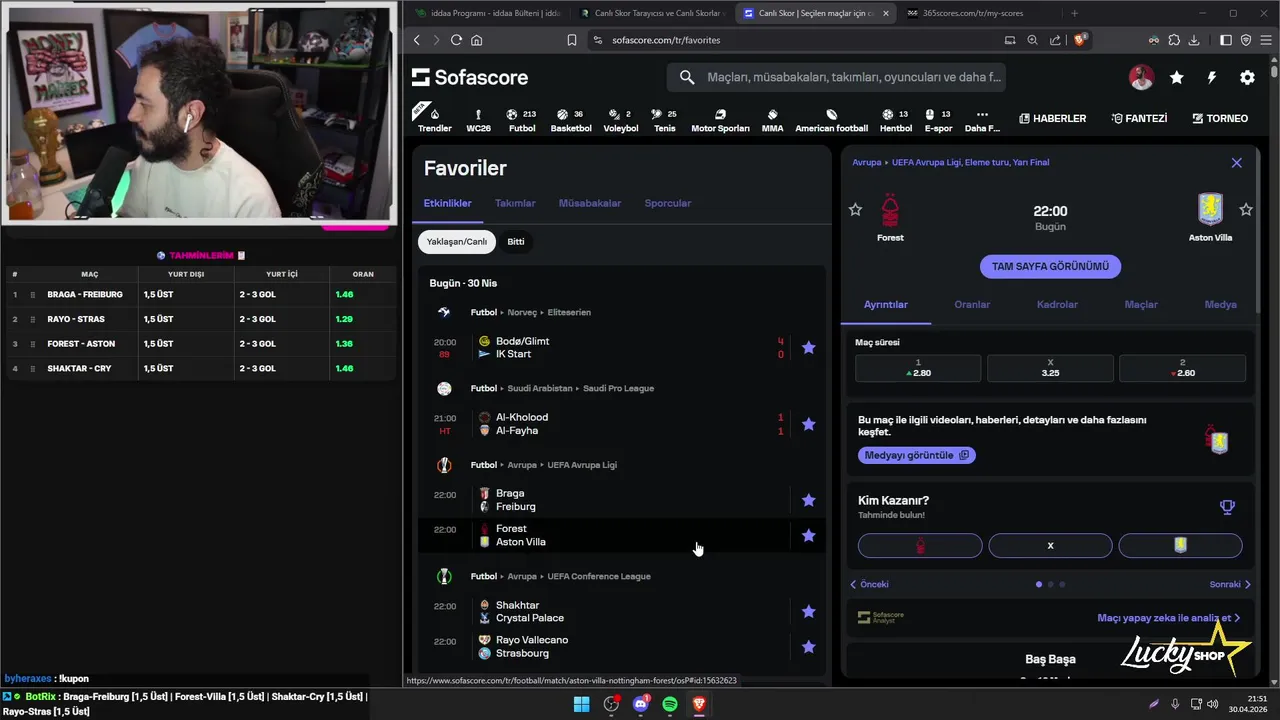Image resolution: width=1280 pixels, height=720 pixels.
Task: Open the E-spor category
Action: coord(938,119)
